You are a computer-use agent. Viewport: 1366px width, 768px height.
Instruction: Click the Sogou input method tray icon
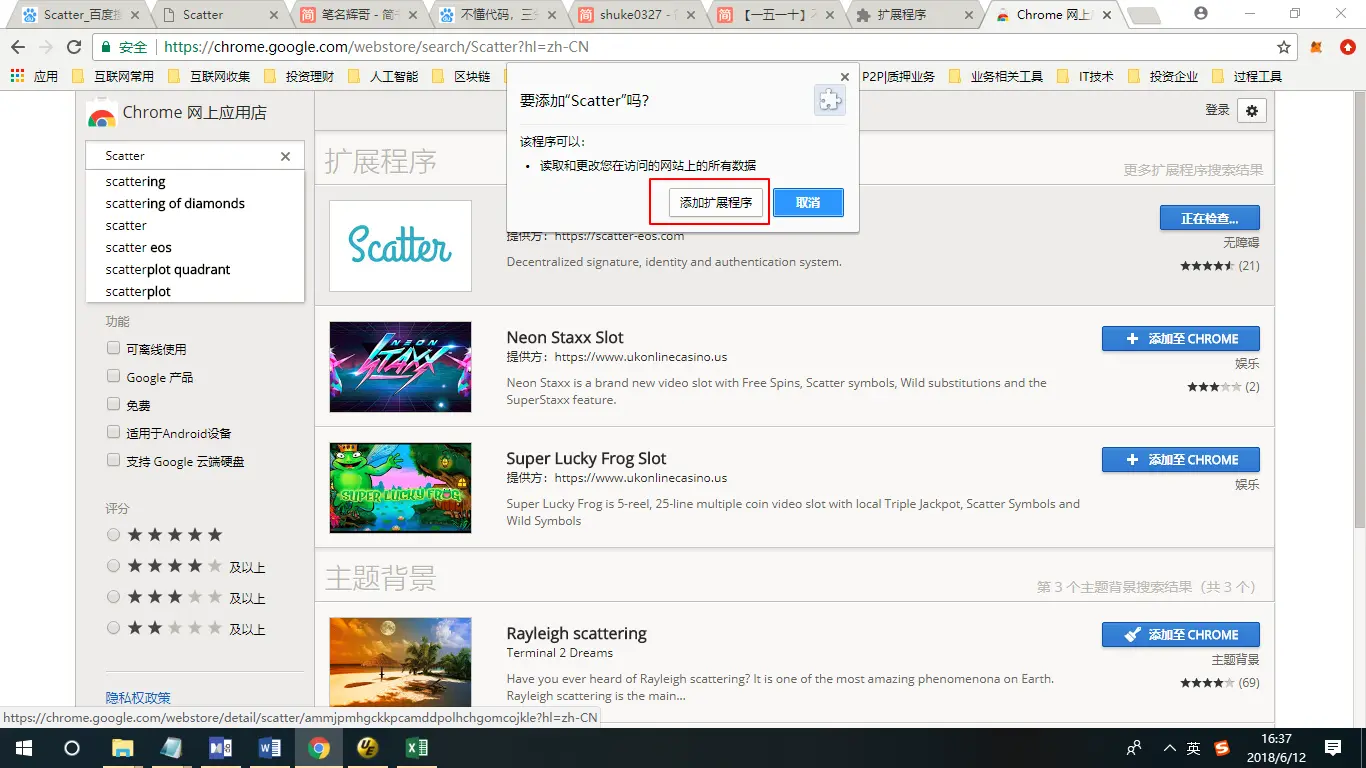[1222, 747]
